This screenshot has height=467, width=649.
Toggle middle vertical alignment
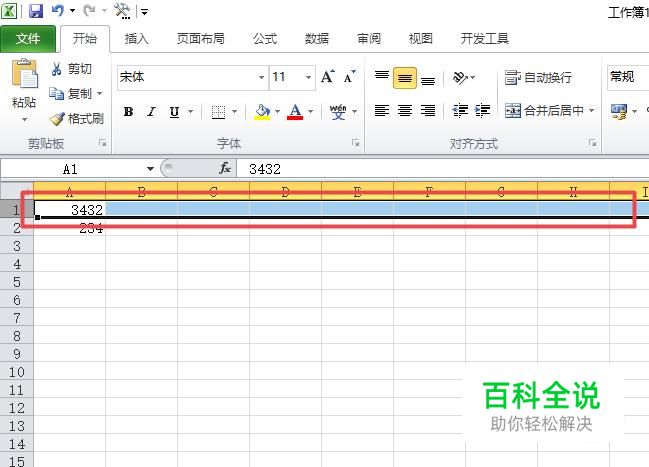pyautogui.click(x=405, y=78)
